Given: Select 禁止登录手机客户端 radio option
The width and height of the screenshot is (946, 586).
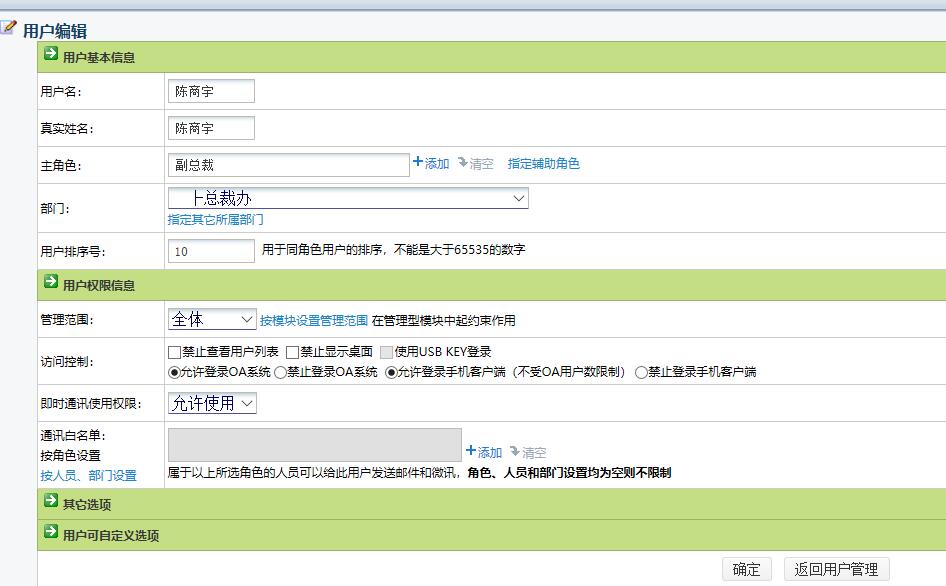Looking at the screenshot, I should (x=641, y=372).
